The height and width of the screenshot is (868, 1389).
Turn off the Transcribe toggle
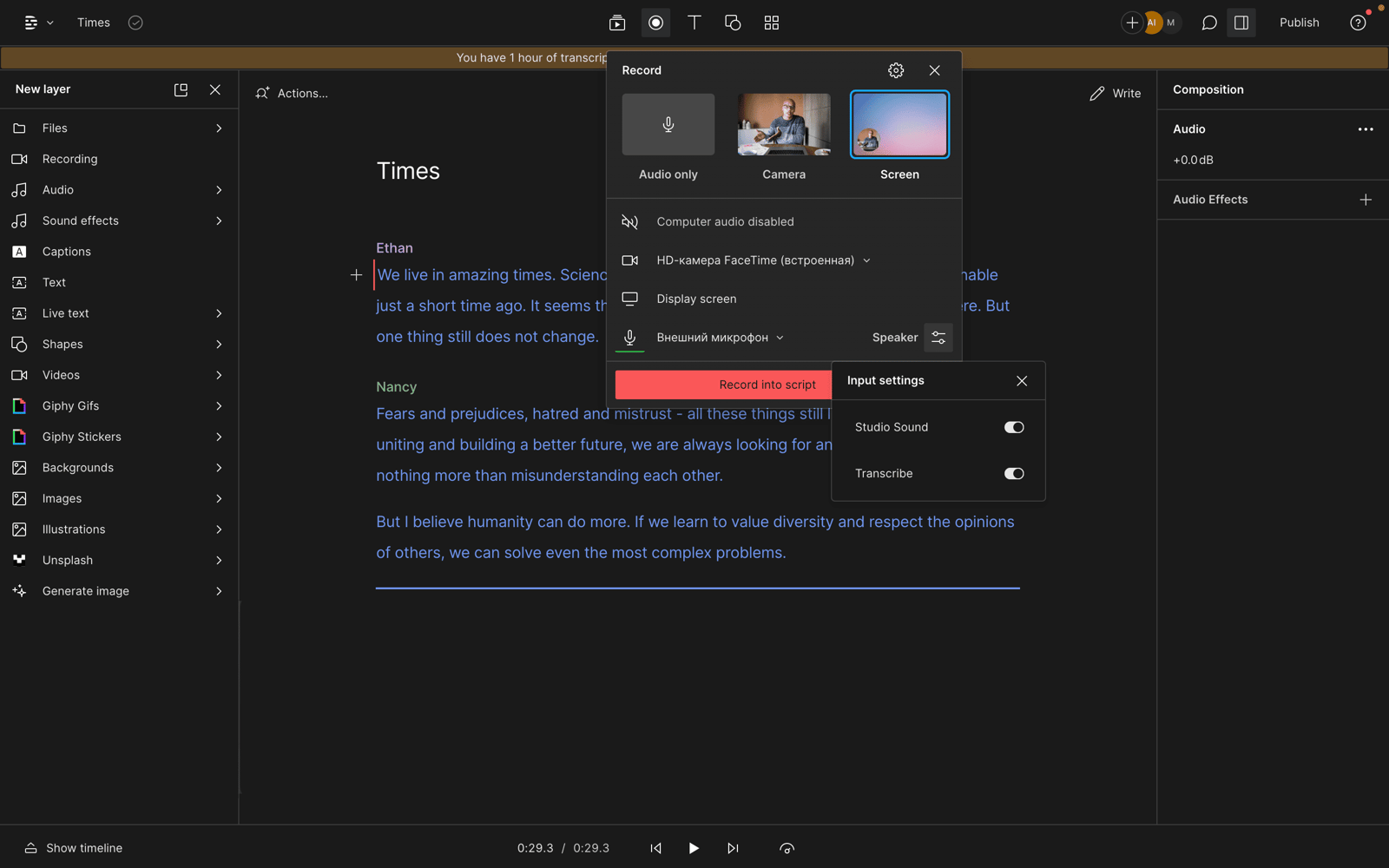click(x=1013, y=473)
